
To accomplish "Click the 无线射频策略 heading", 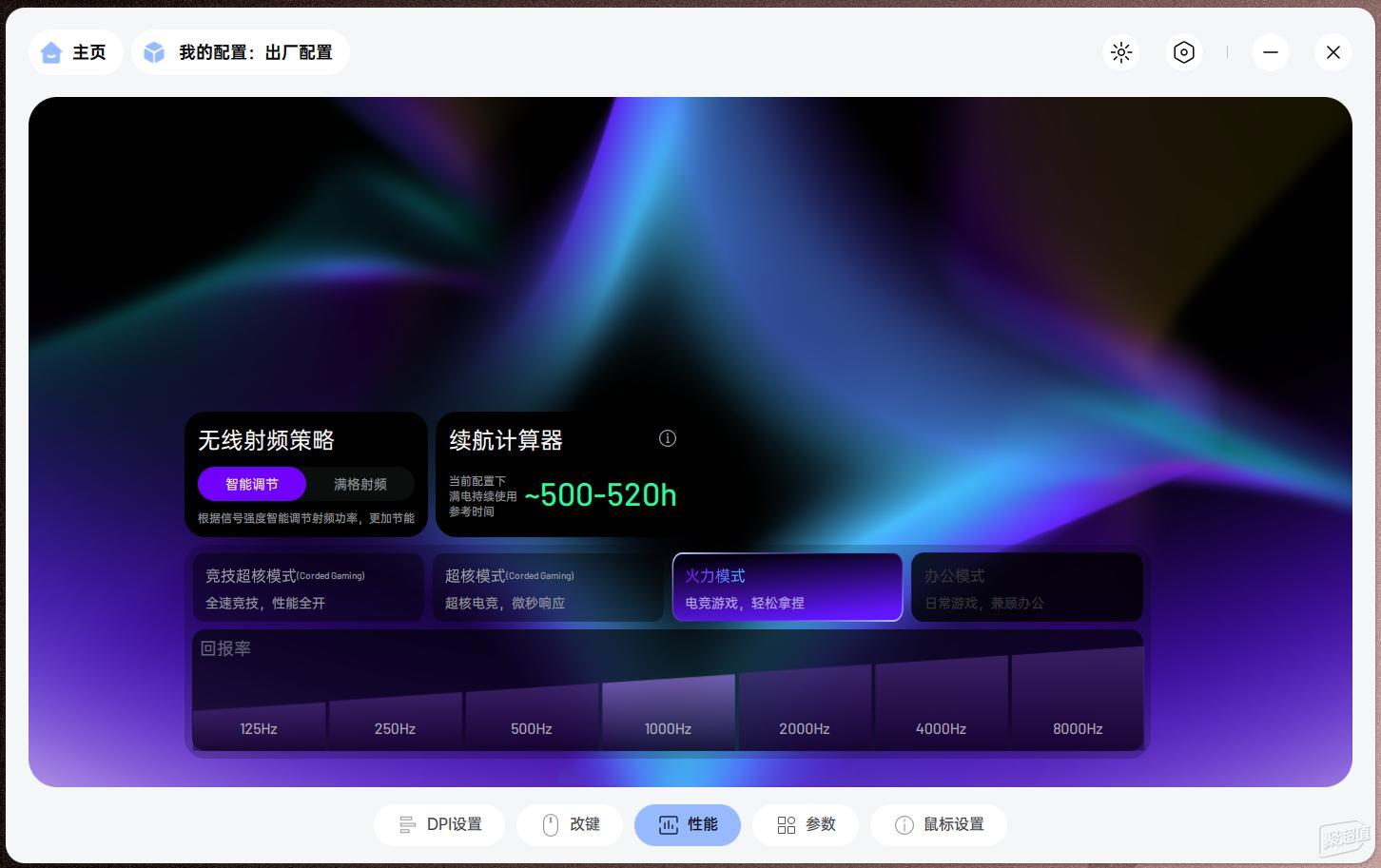I will [x=266, y=440].
